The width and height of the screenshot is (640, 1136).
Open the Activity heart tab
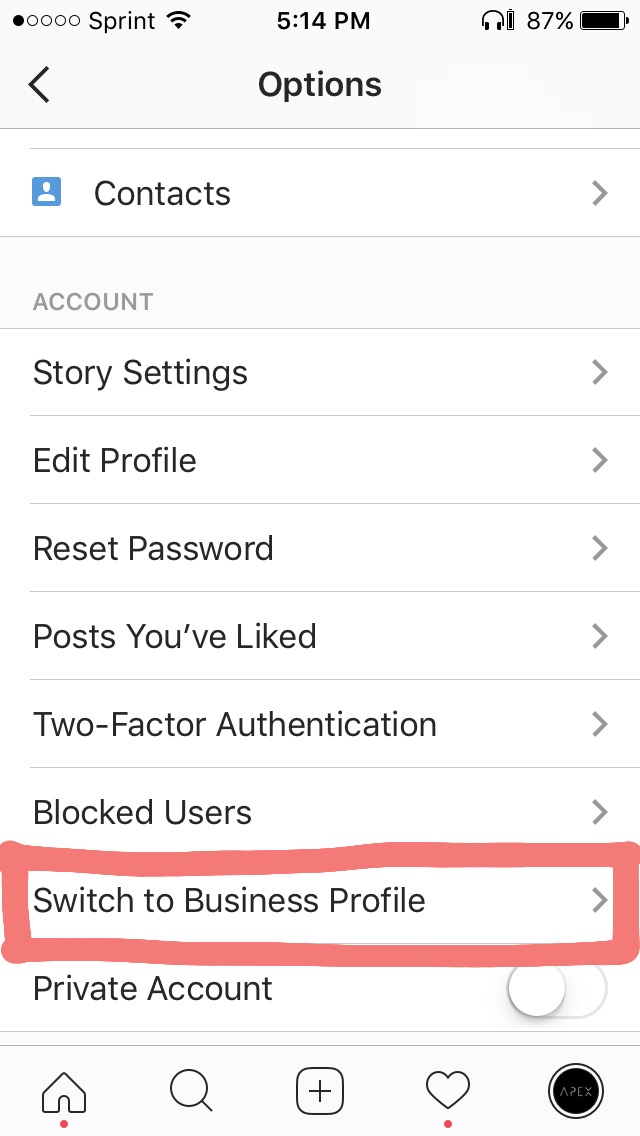(x=448, y=1089)
